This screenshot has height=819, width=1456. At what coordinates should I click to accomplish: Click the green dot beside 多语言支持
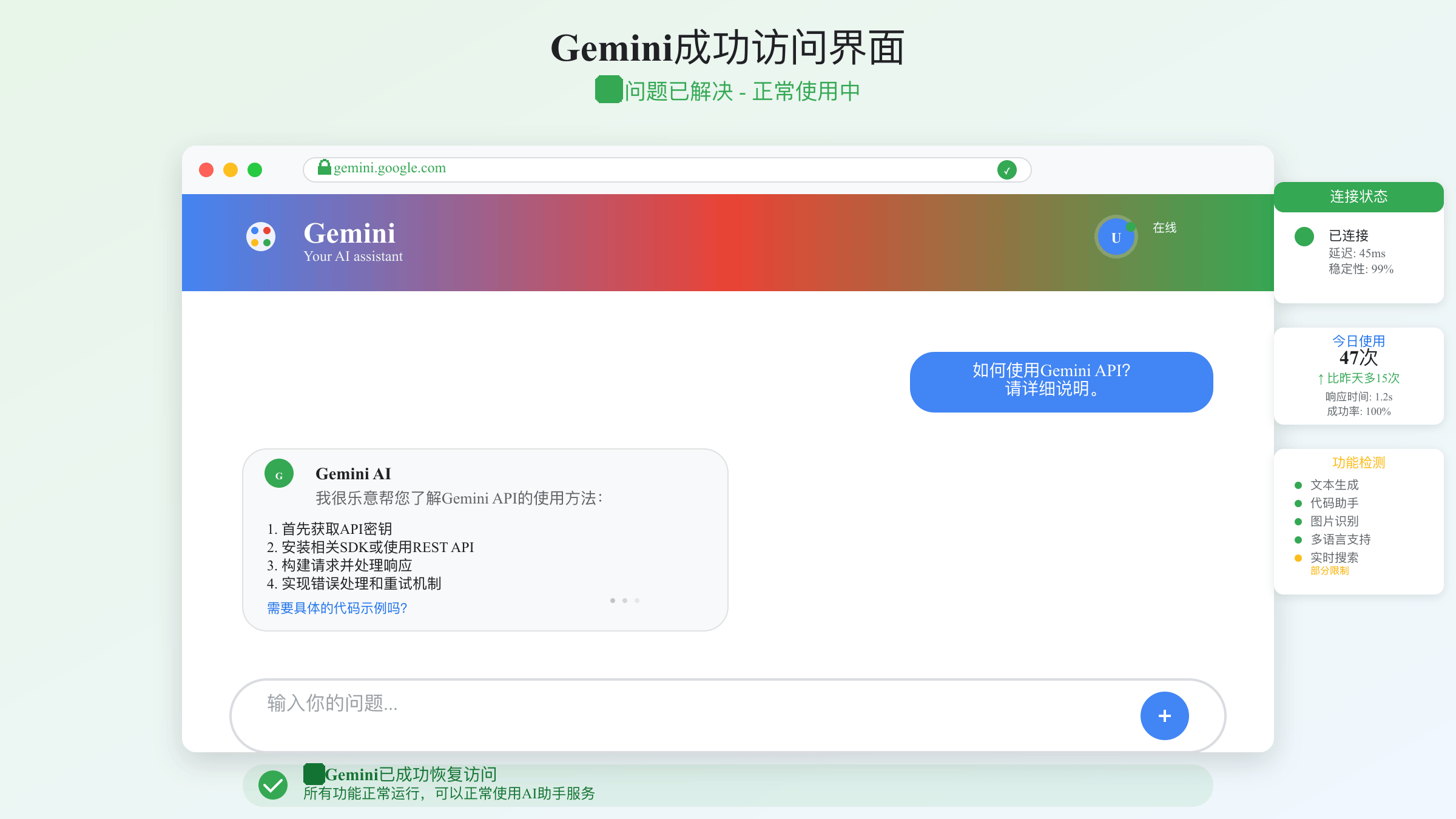[x=1298, y=540]
